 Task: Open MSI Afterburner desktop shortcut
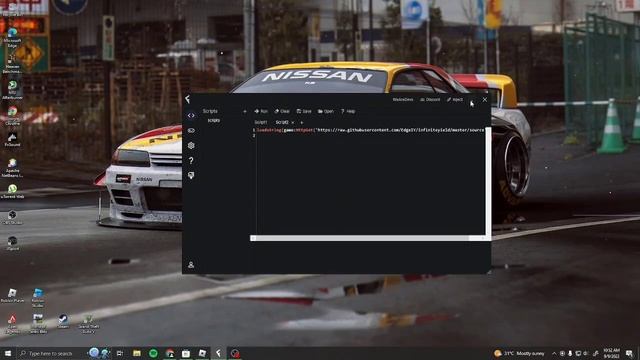click(12, 90)
